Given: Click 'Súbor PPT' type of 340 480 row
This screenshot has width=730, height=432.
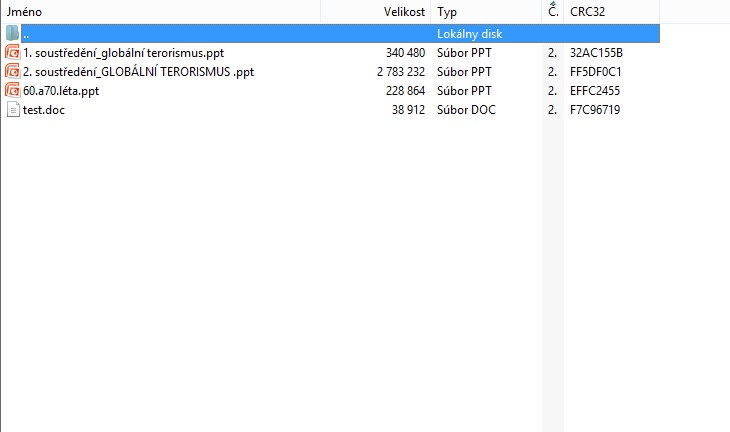Looking at the screenshot, I should click(x=464, y=53).
